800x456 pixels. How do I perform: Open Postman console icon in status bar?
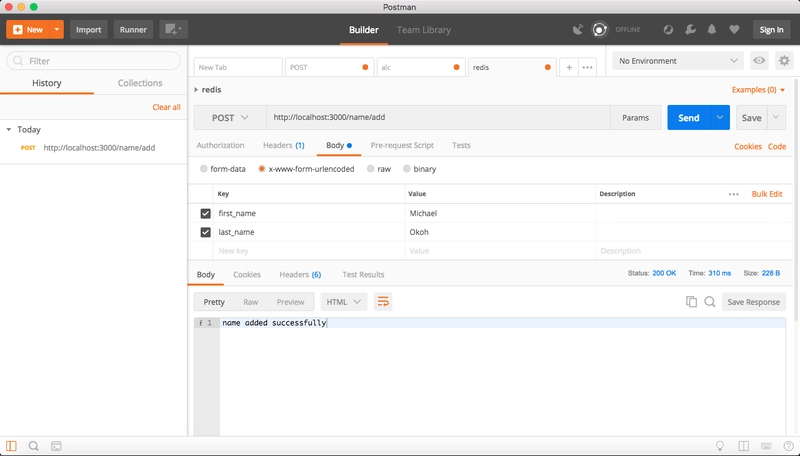[56, 446]
